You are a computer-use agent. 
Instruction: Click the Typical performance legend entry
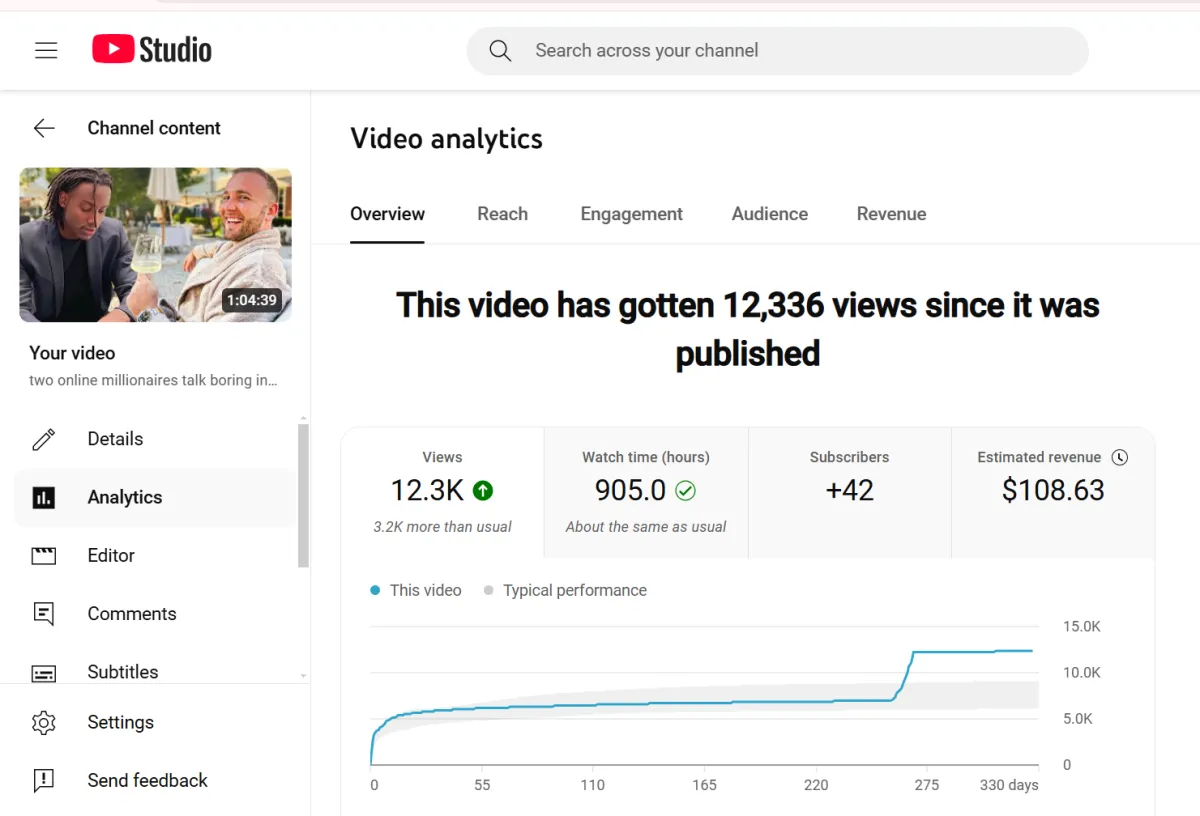pos(565,590)
